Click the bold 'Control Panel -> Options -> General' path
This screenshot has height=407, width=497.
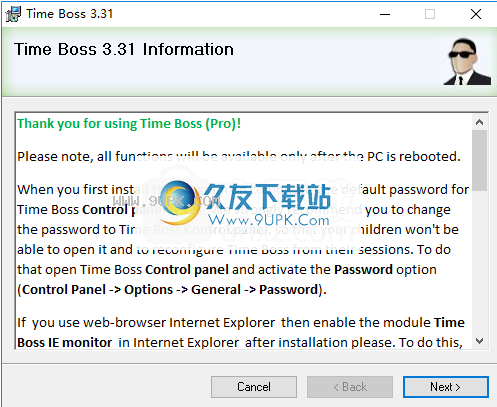point(131,290)
